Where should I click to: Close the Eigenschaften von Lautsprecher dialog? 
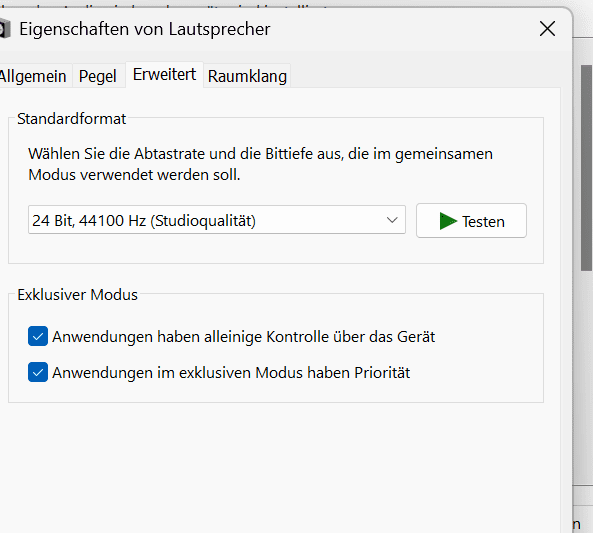[x=547, y=29]
